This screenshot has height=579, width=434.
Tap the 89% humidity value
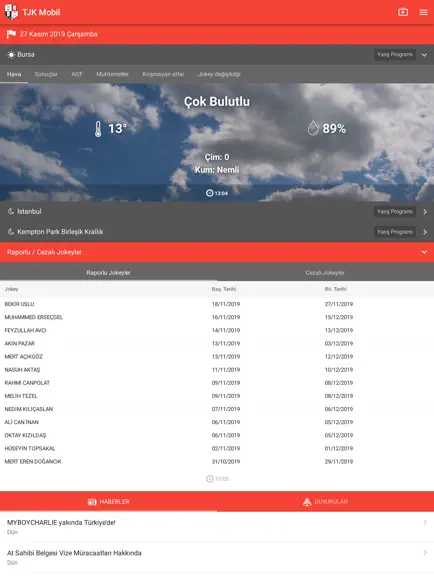coord(334,129)
